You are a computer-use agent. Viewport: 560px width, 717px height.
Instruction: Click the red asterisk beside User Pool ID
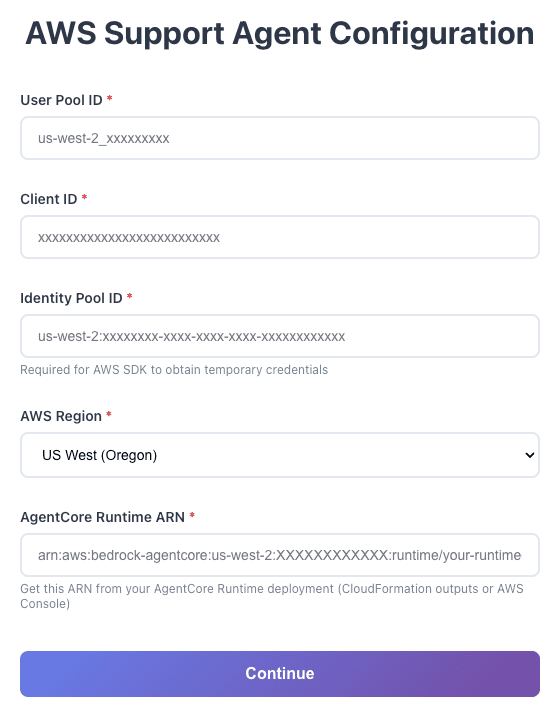tap(109, 98)
